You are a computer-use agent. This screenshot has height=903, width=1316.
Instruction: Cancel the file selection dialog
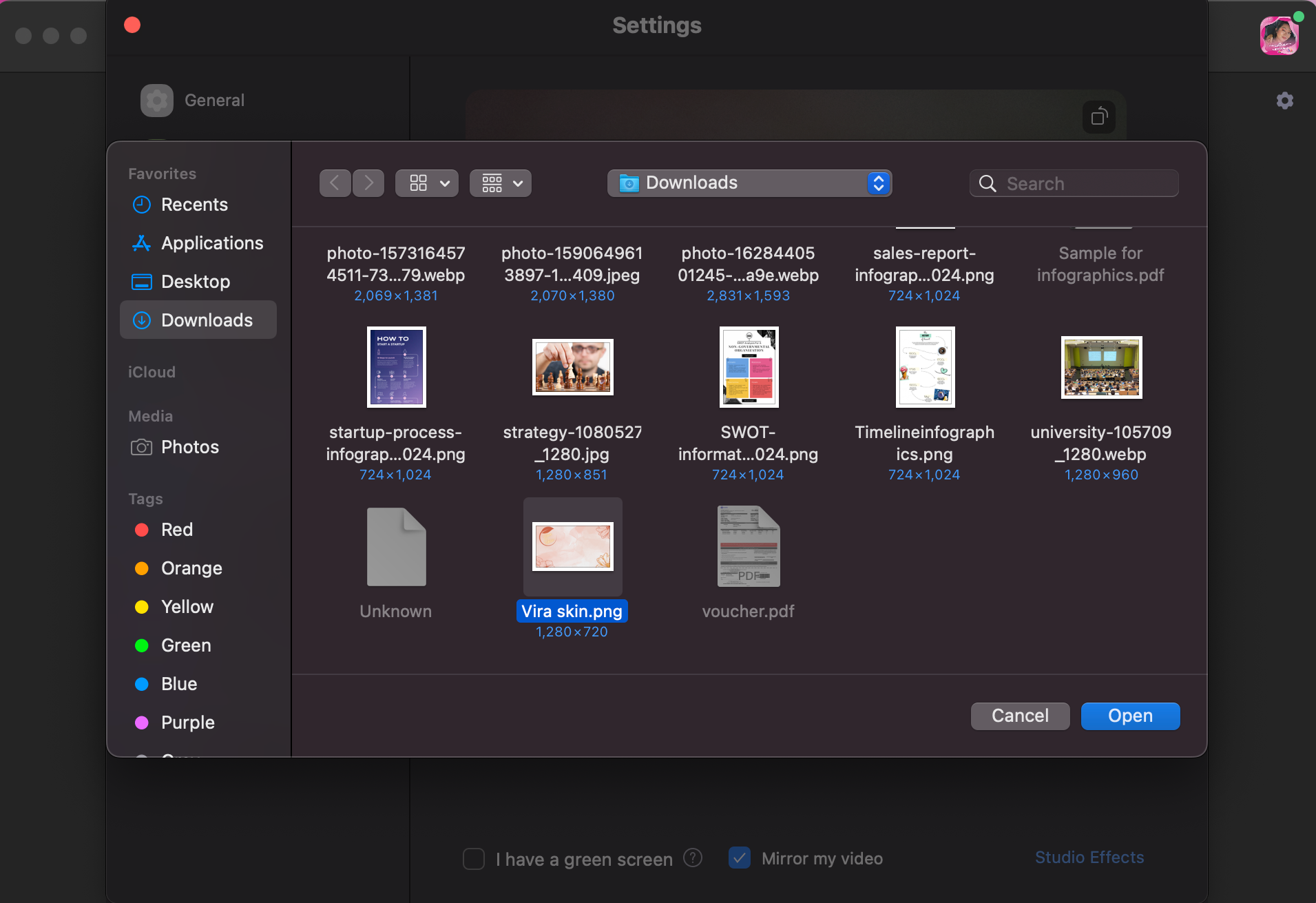tap(1020, 716)
